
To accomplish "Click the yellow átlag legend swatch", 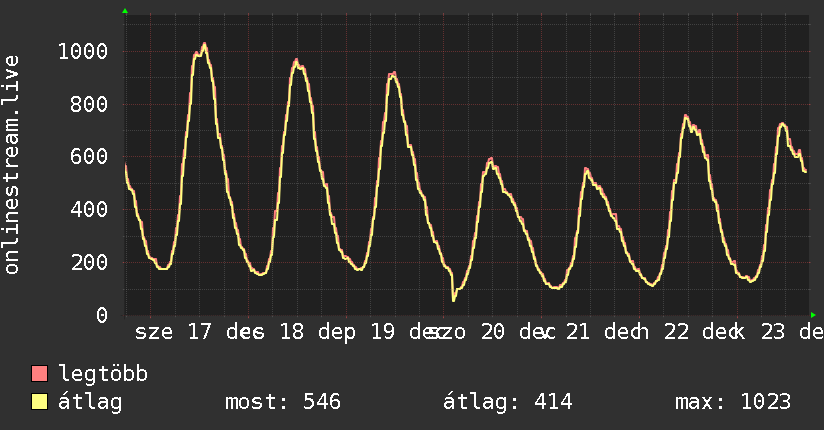I will pos(39,402).
